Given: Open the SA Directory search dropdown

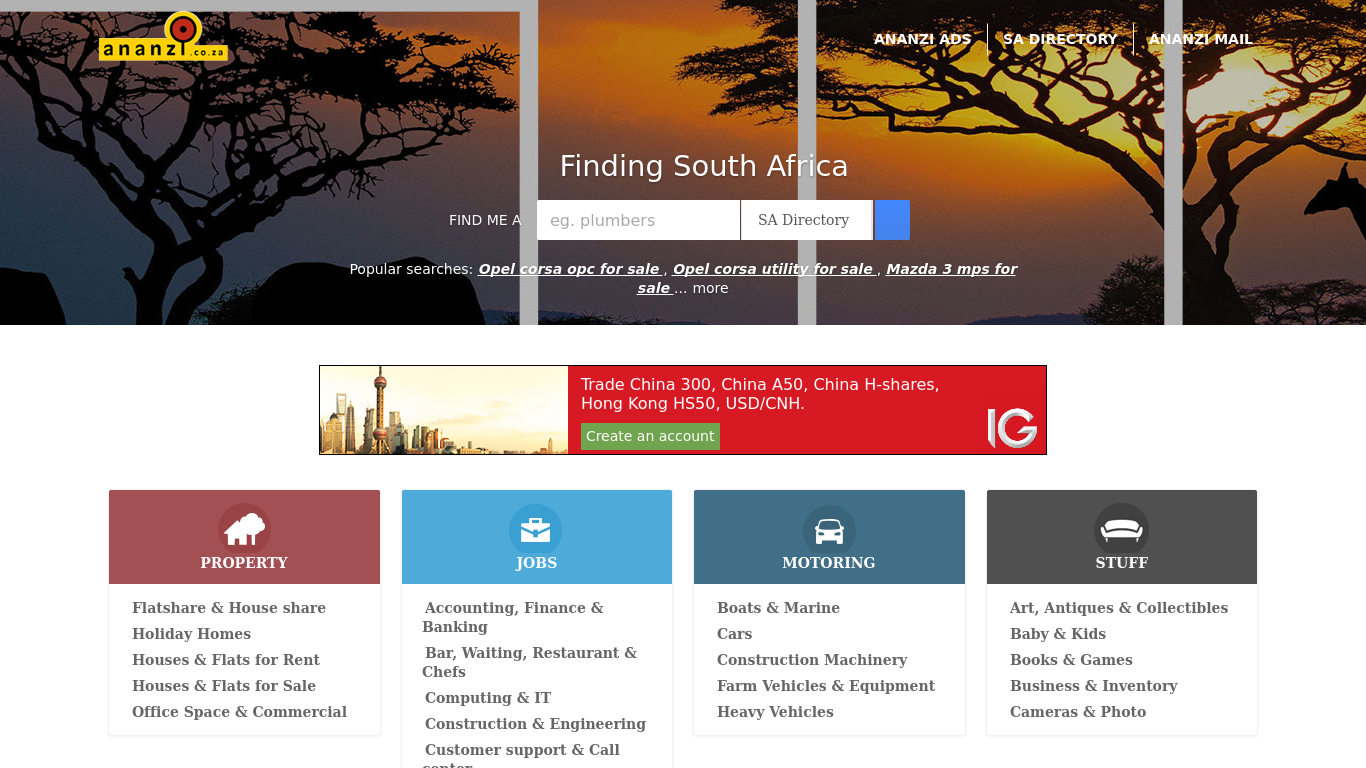Looking at the screenshot, I should tap(807, 220).
